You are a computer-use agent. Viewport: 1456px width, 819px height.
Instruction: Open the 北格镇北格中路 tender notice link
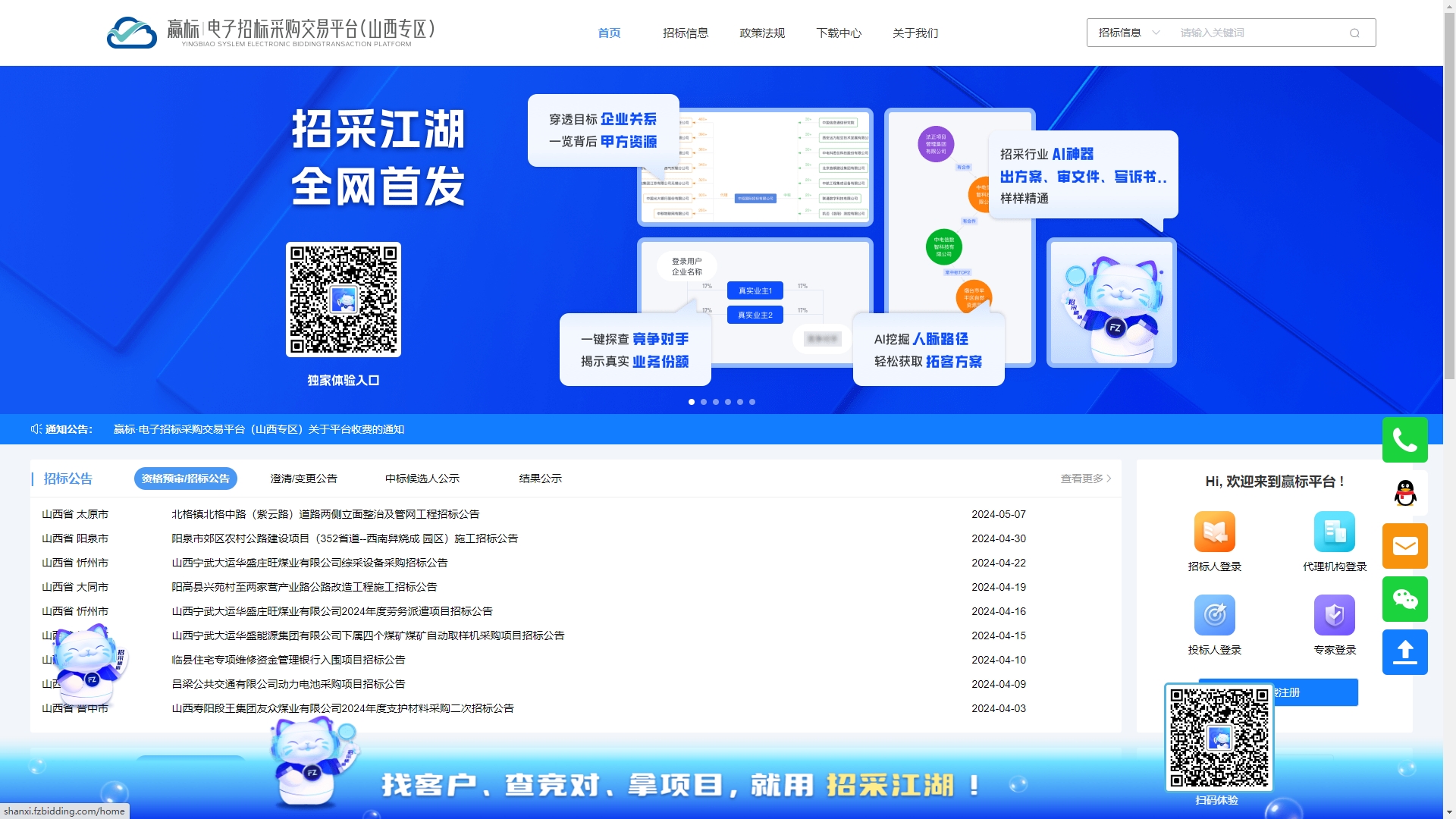click(325, 514)
